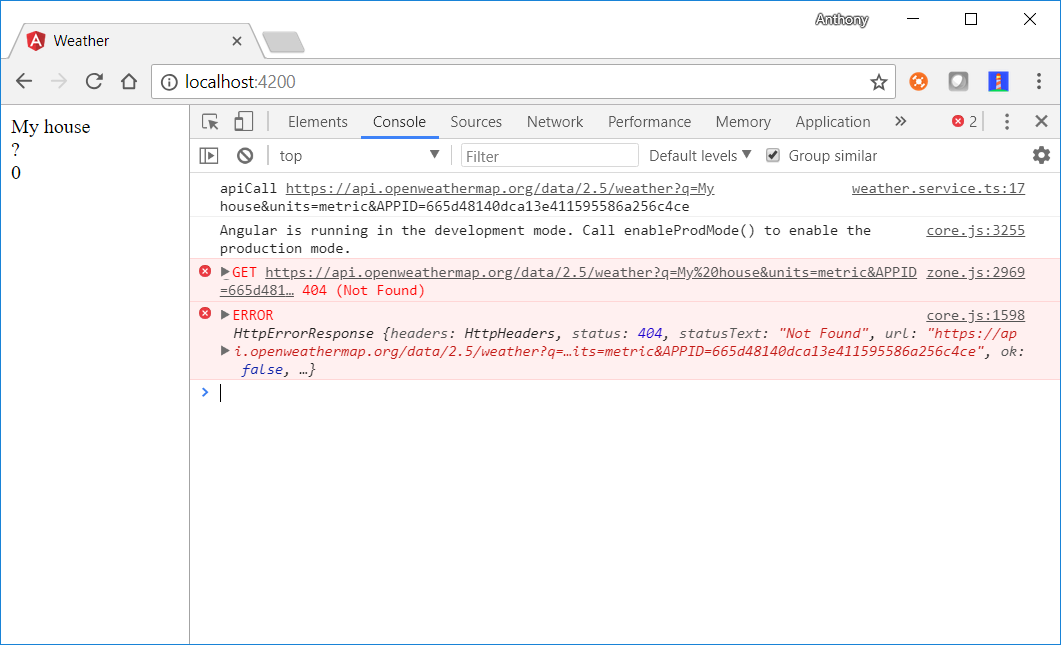Open a new browser tab
This screenshot has width=1061, height=645.
click(x=284, y=42)
